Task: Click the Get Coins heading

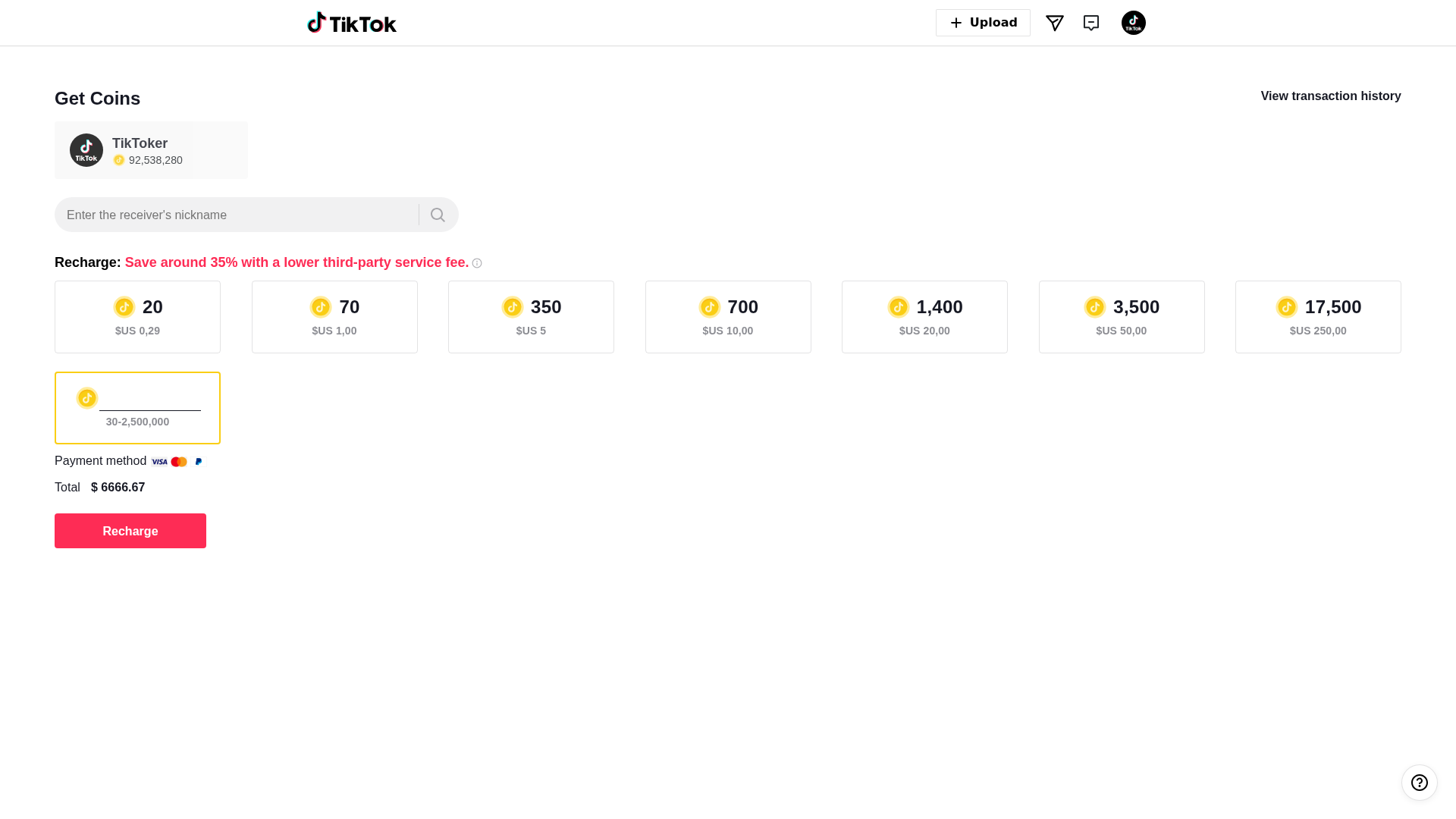Action: 97,99
